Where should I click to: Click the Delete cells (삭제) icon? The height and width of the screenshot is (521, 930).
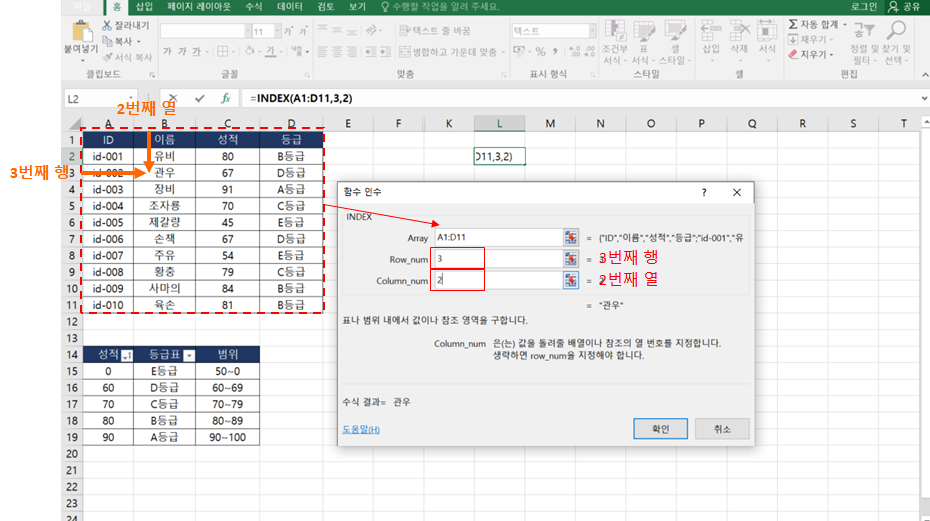[739, 31]
